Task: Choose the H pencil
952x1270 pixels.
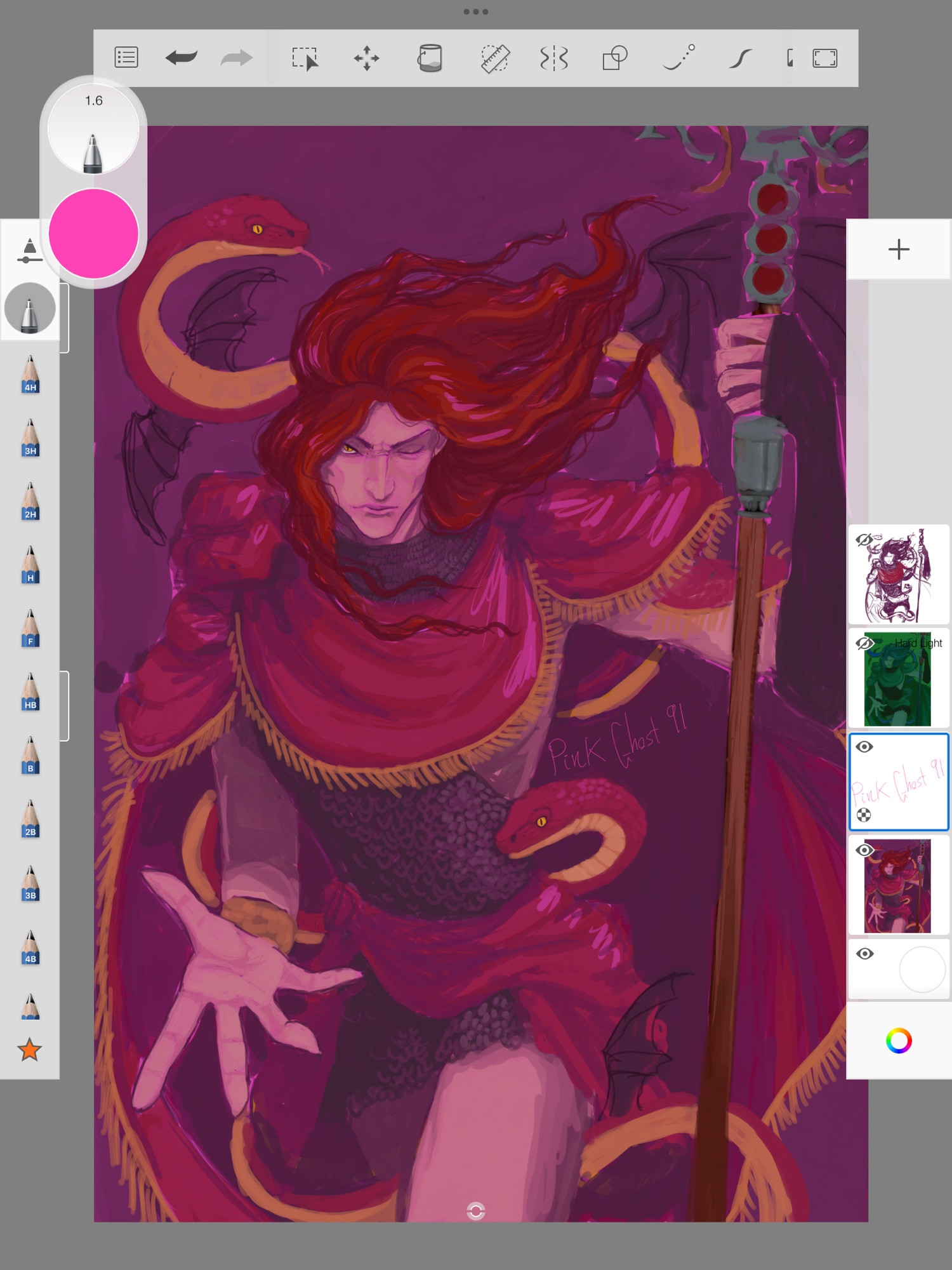Action: [x=30, y=565]
